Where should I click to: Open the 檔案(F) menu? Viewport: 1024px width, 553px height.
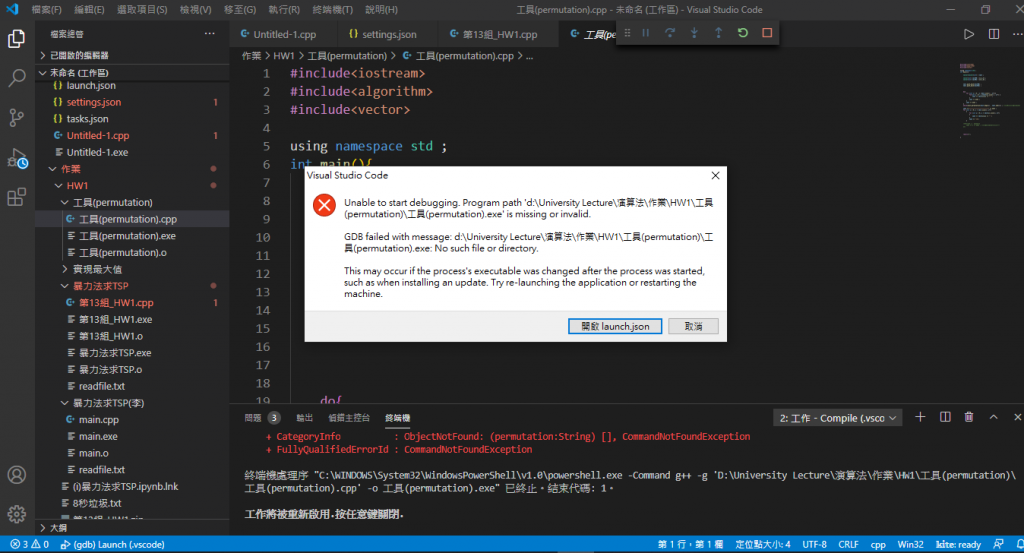pos(46,10)
